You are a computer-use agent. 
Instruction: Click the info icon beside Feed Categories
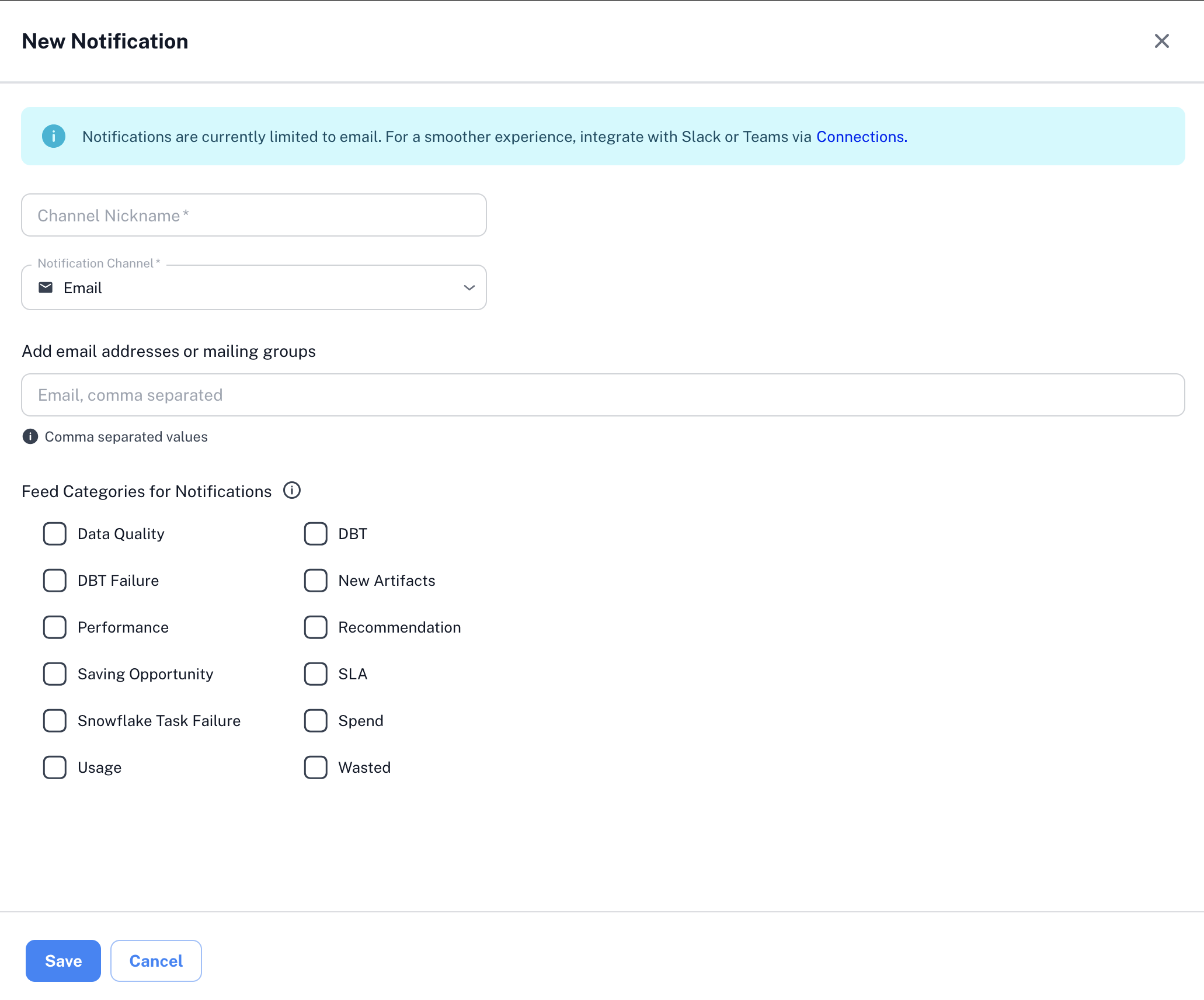pyautogui.click(x=291, y=490)
